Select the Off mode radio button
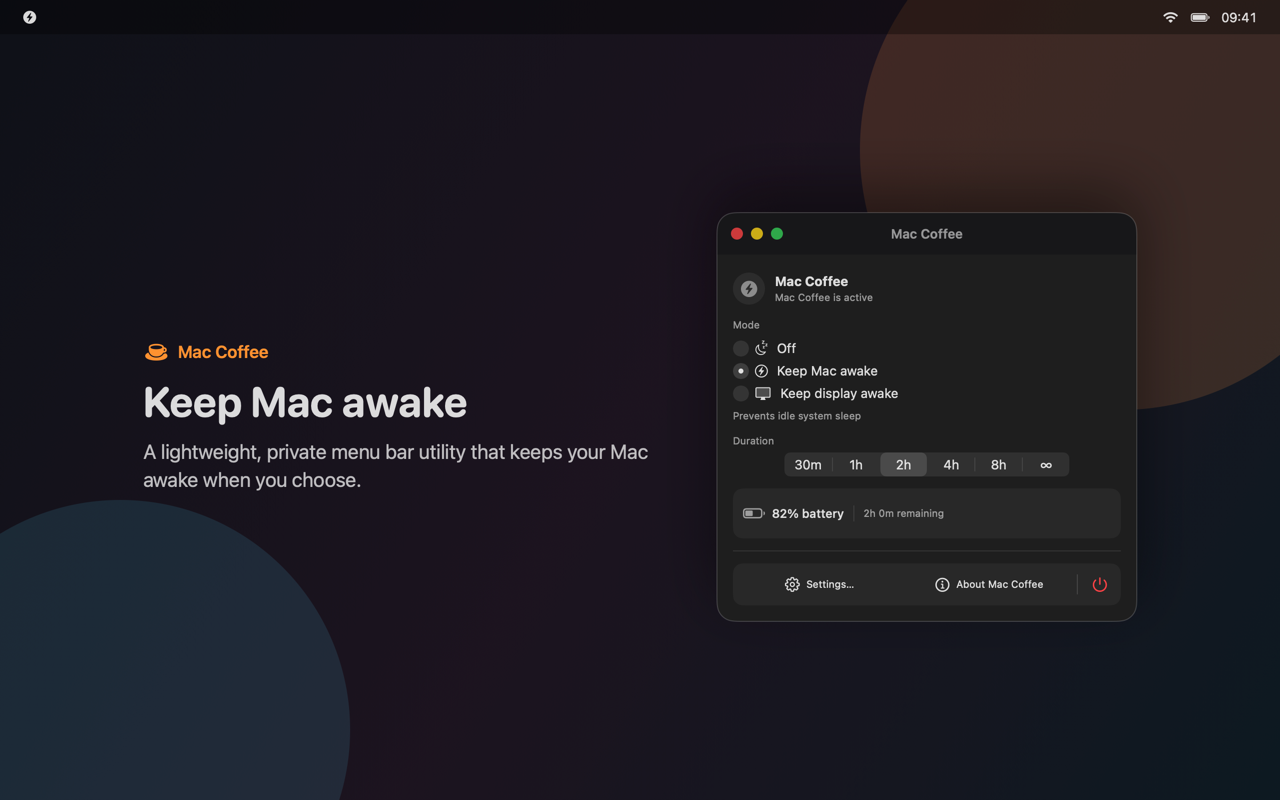The width and height of the screenshot is (1280, 800). (x=741, y=348)
